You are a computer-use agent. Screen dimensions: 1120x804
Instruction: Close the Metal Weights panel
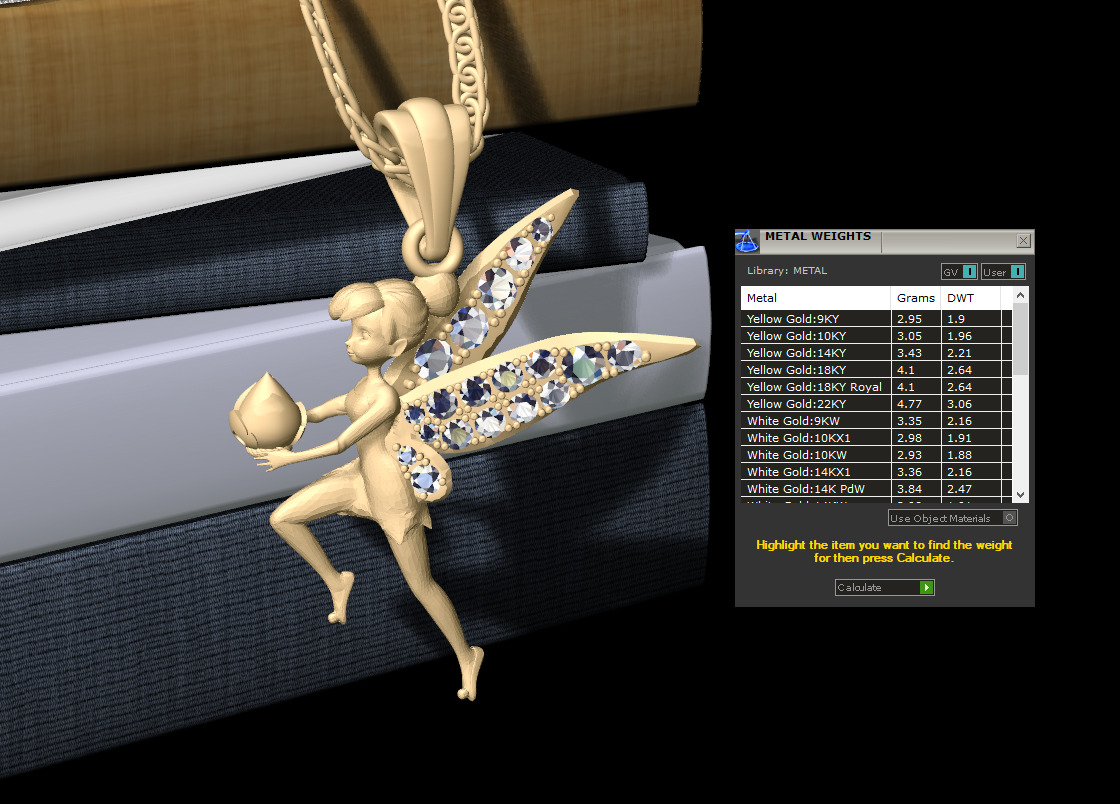coord(1023,241)
